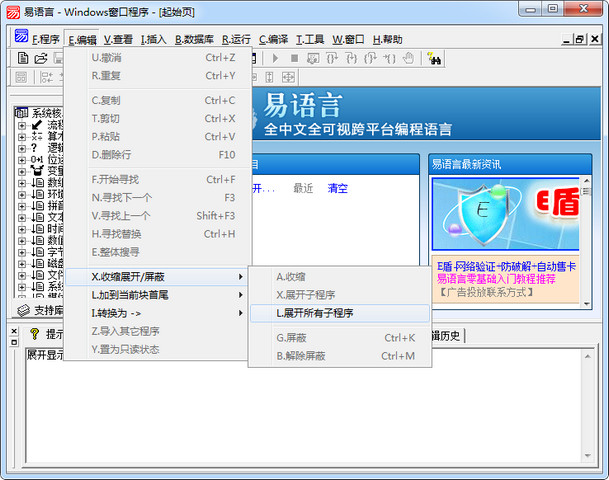Viewport: 609px width, 480px height.
Task: Open the V.查看 menu
Action: (118, 39)
